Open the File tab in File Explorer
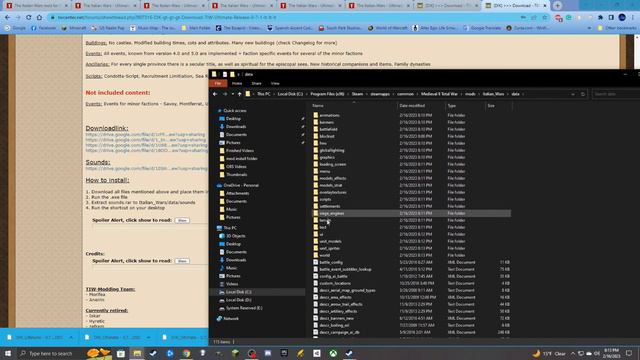 click(218, 83)
